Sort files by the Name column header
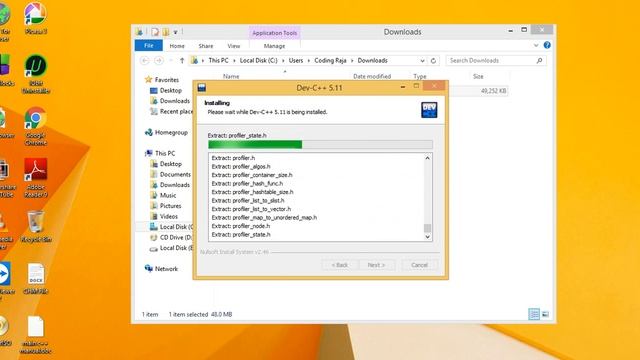Viewport: 640px width, 360px height. [x=231, y=76]
